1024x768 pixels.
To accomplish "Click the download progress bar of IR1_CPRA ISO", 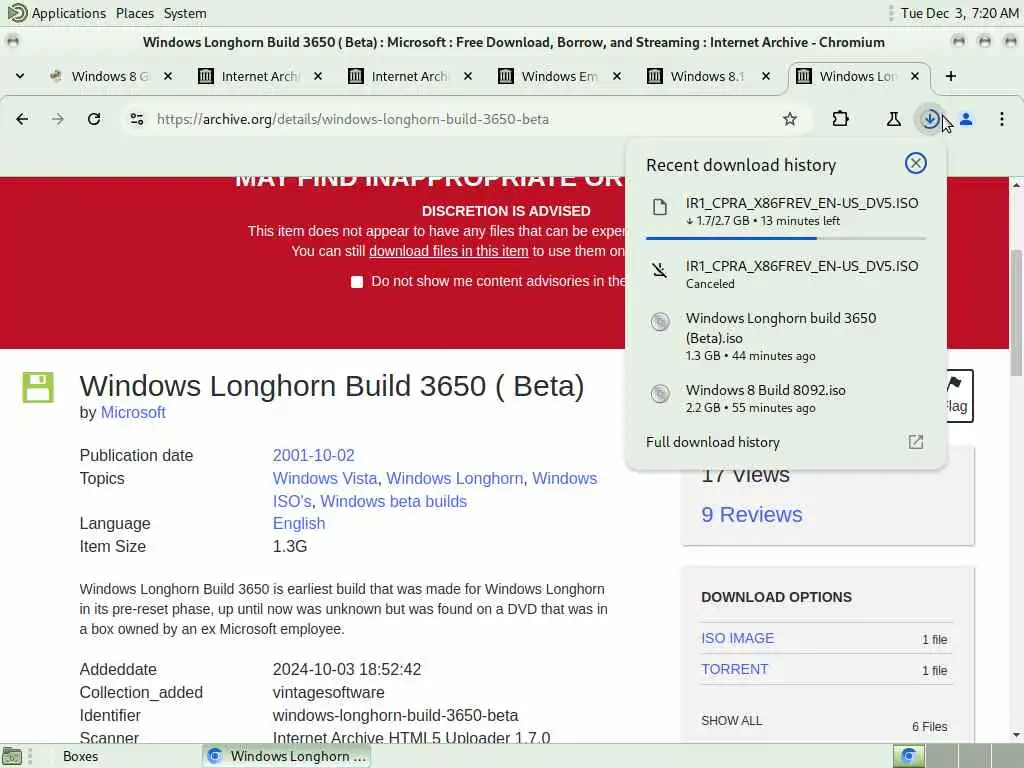I will click(x=786, y=238).
